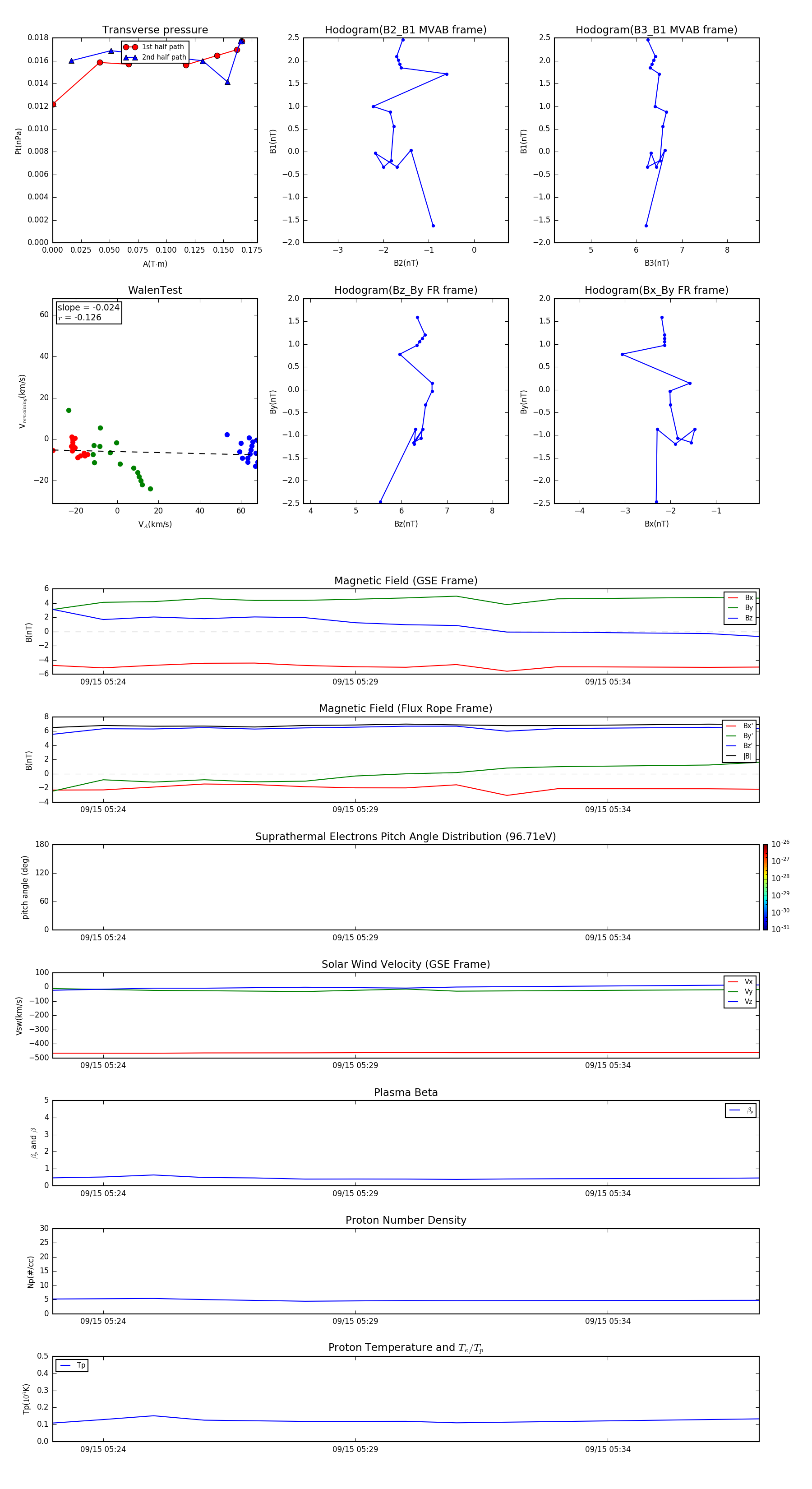Image resolution: width=812 pixels, height=1489 pixels.
Task: Click the "Tp(10^6K)" axis label
Action: pyautogui.click(x=26, y=1399)
